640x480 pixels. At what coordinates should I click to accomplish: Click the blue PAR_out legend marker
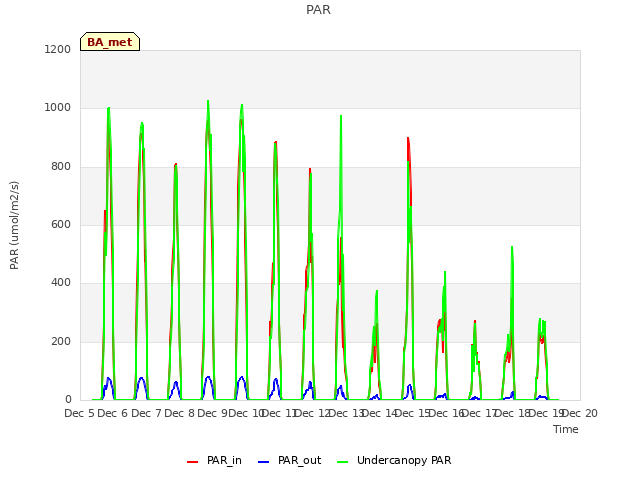(x=264, y=462)
